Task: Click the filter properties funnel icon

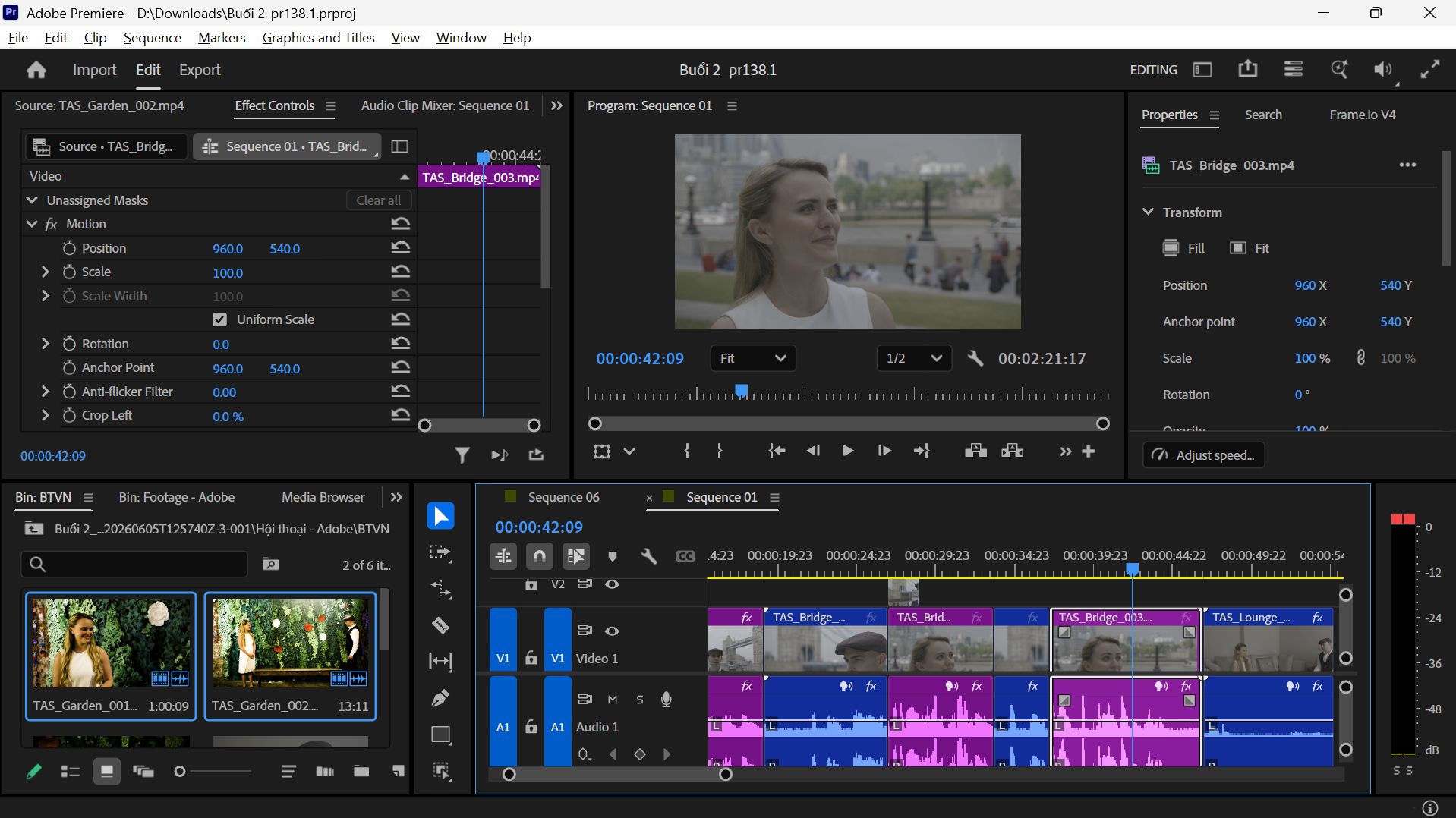Action: [462, 455]
